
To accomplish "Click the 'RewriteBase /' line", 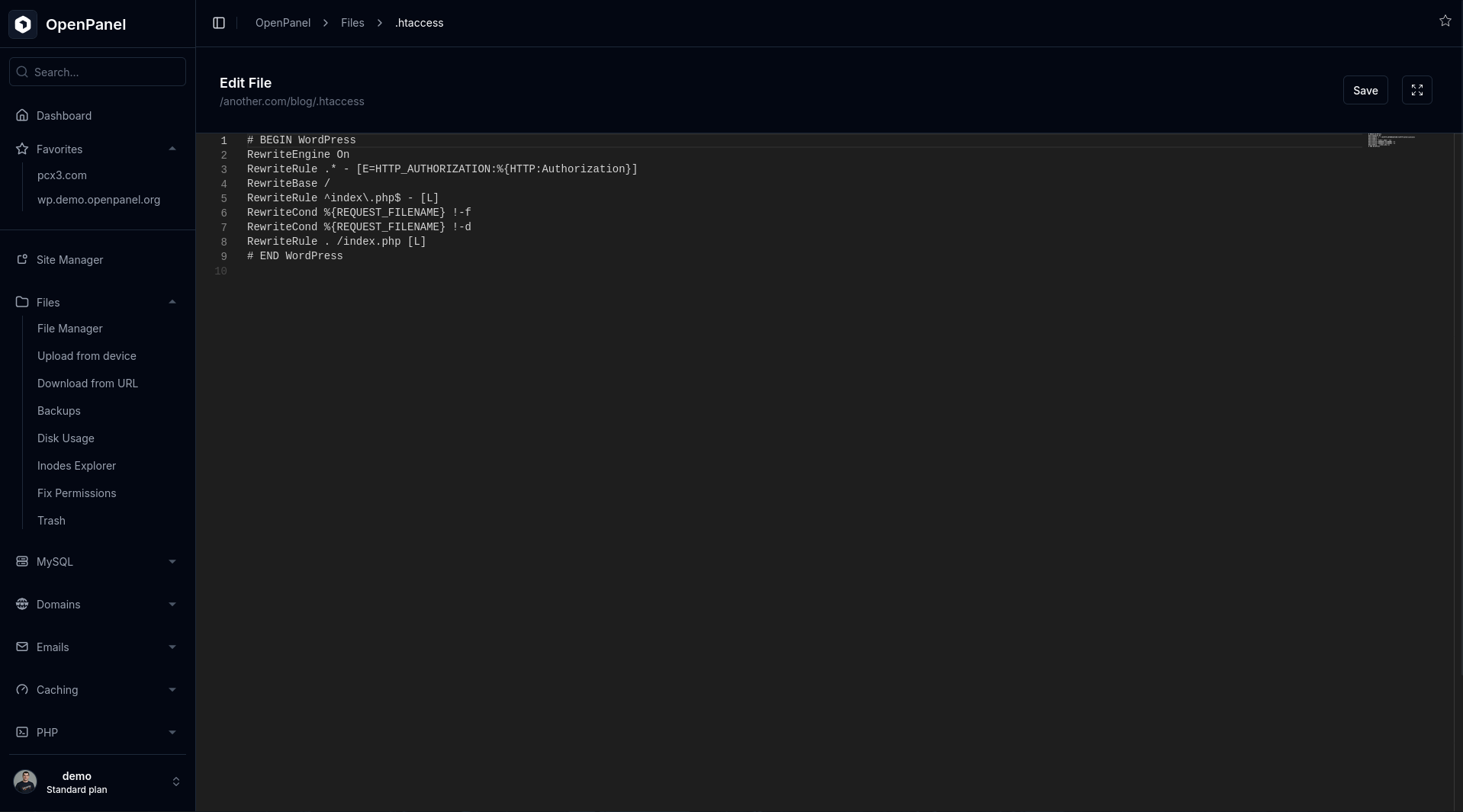I will [x=288, y=184].
